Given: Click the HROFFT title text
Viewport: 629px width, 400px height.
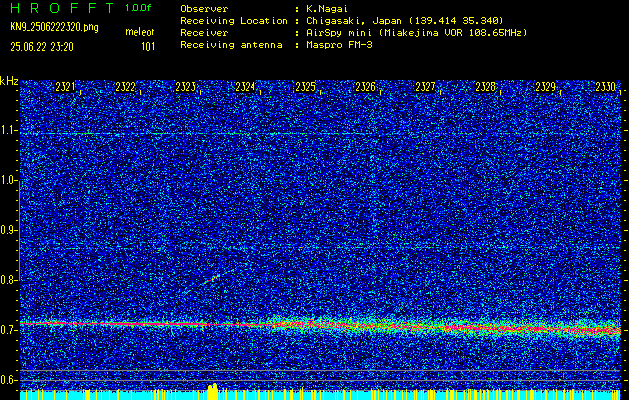Looking at the screenshot, I should pyautogui.click(x=62, y=8).
